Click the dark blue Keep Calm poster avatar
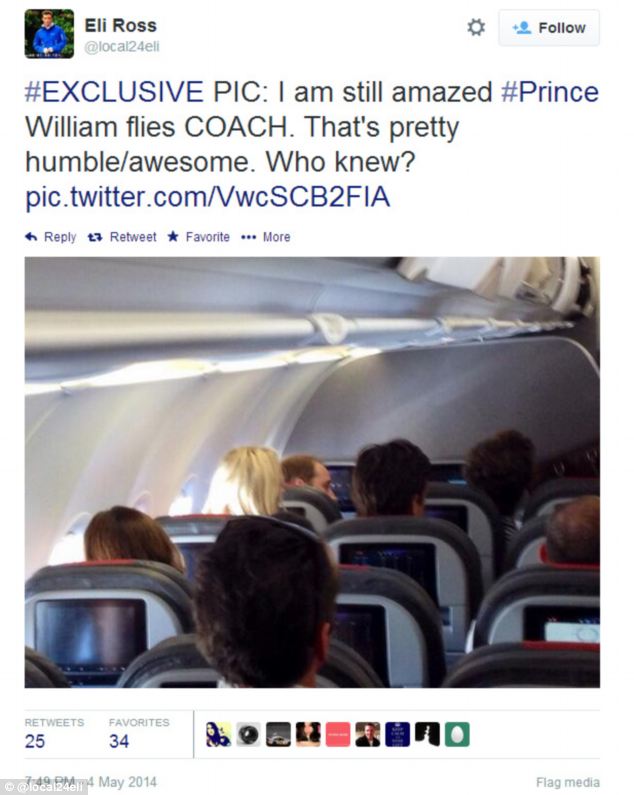The height and width of the screenshot is (795, 634). click(397, 735)
